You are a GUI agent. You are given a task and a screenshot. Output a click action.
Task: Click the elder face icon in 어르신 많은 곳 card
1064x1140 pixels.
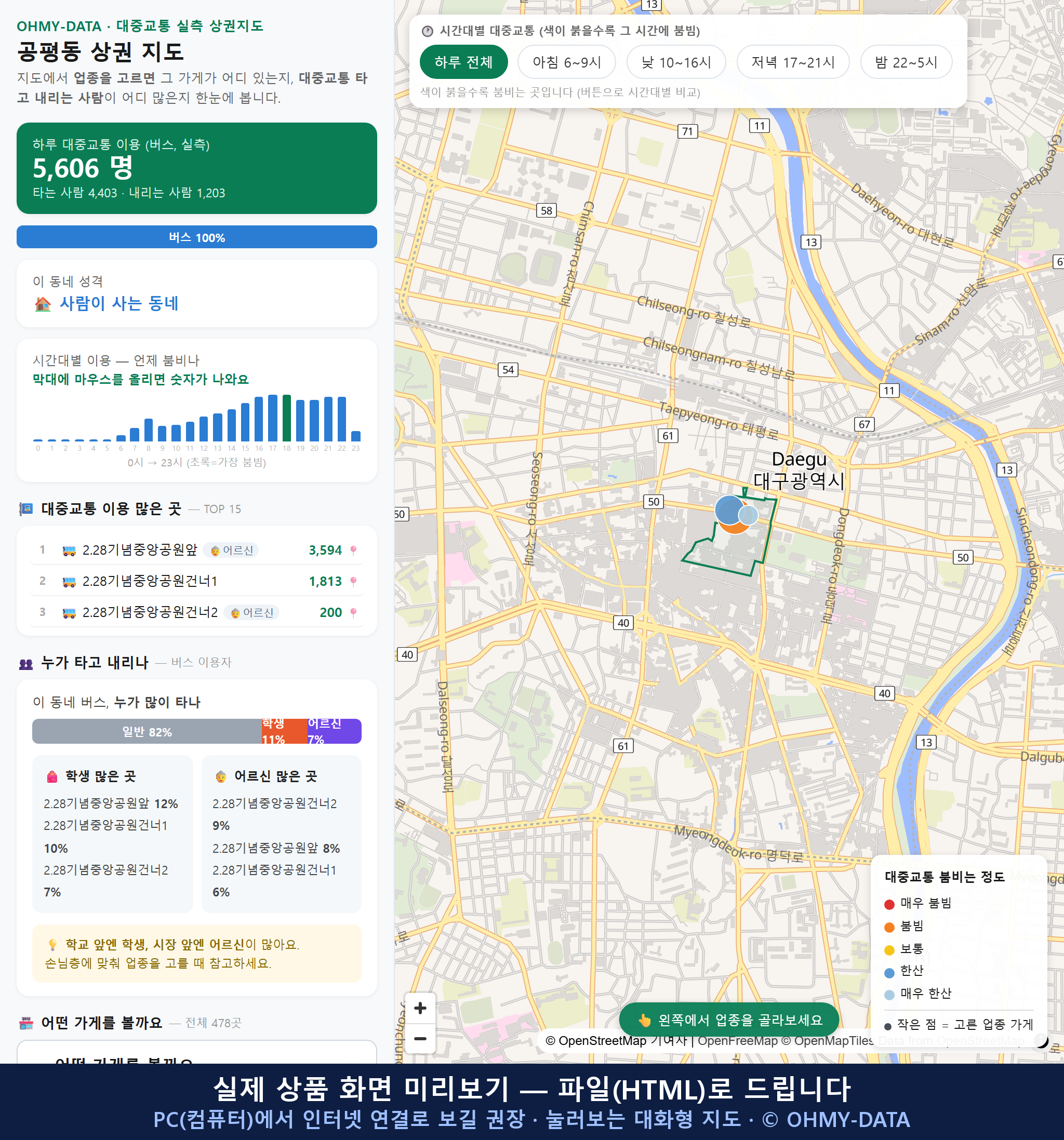(x=221, y=776)
